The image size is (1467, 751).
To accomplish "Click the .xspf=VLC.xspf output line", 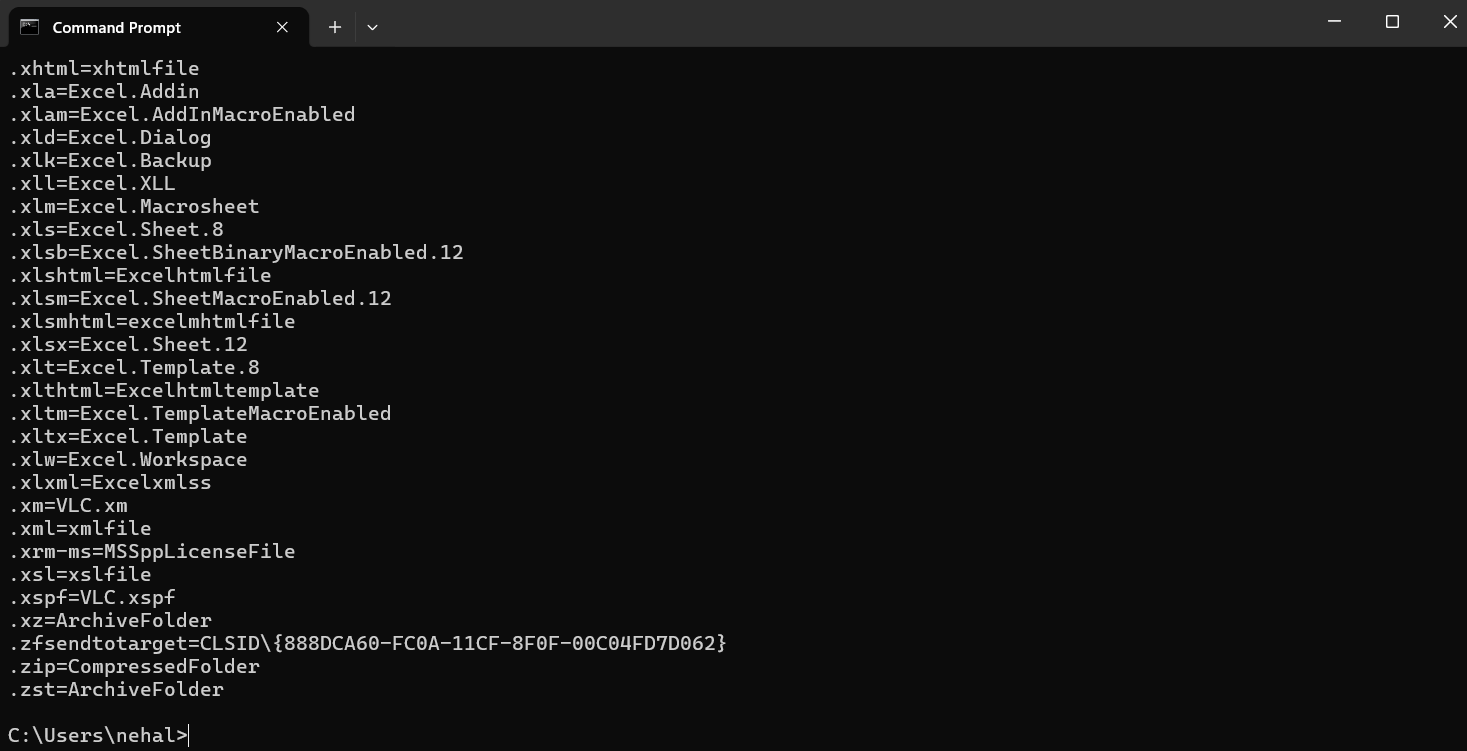I will pos(93,597).
